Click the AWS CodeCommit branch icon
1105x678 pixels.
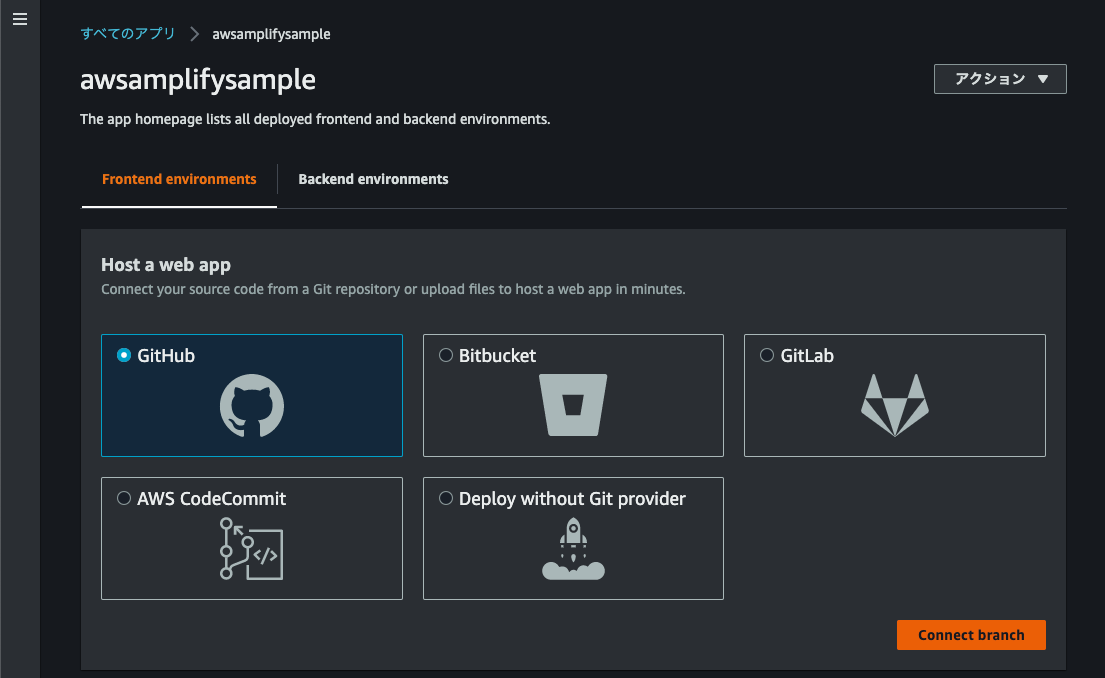(x=252, y=549)
